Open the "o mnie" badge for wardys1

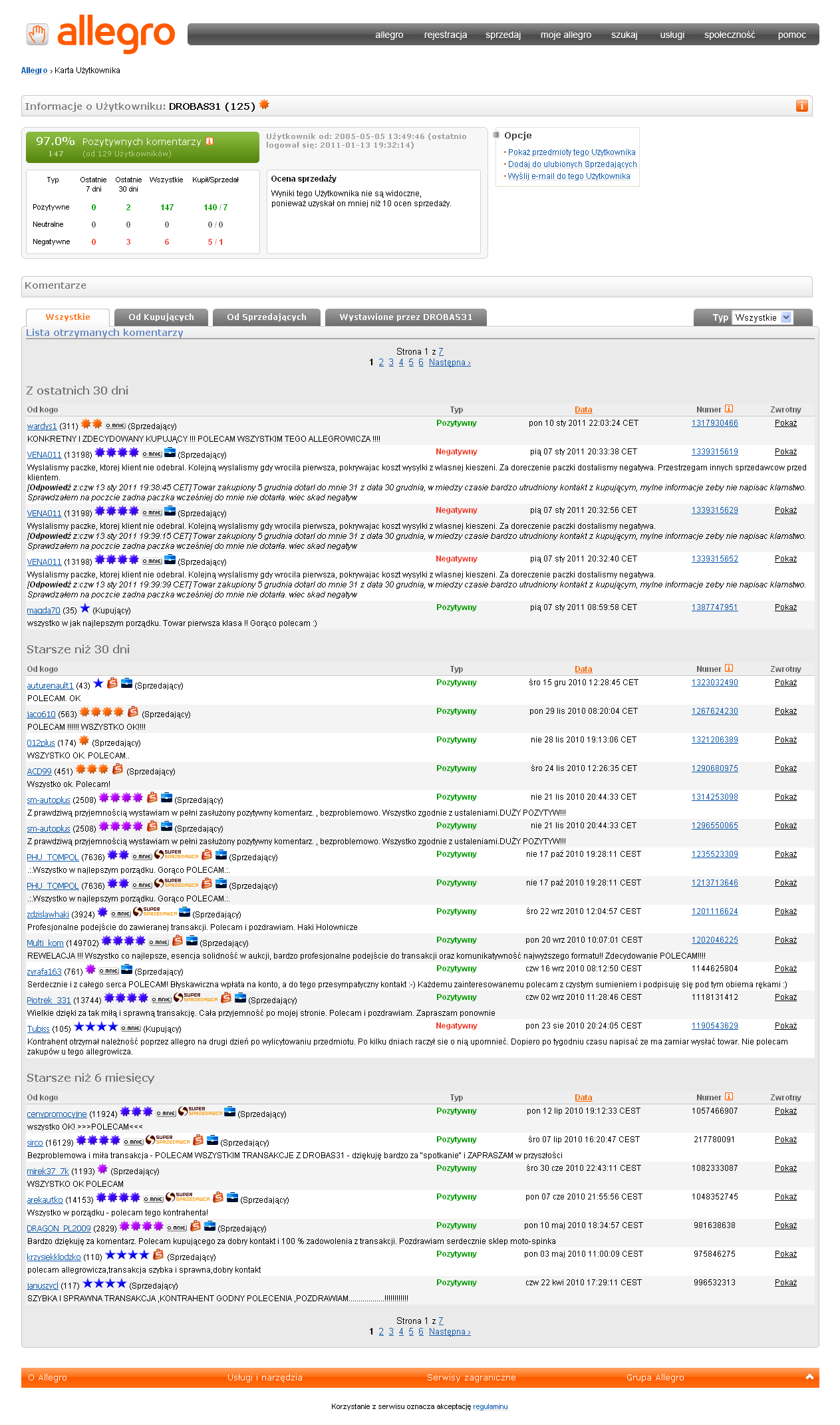pyautogui.click(x=115, y=425)
